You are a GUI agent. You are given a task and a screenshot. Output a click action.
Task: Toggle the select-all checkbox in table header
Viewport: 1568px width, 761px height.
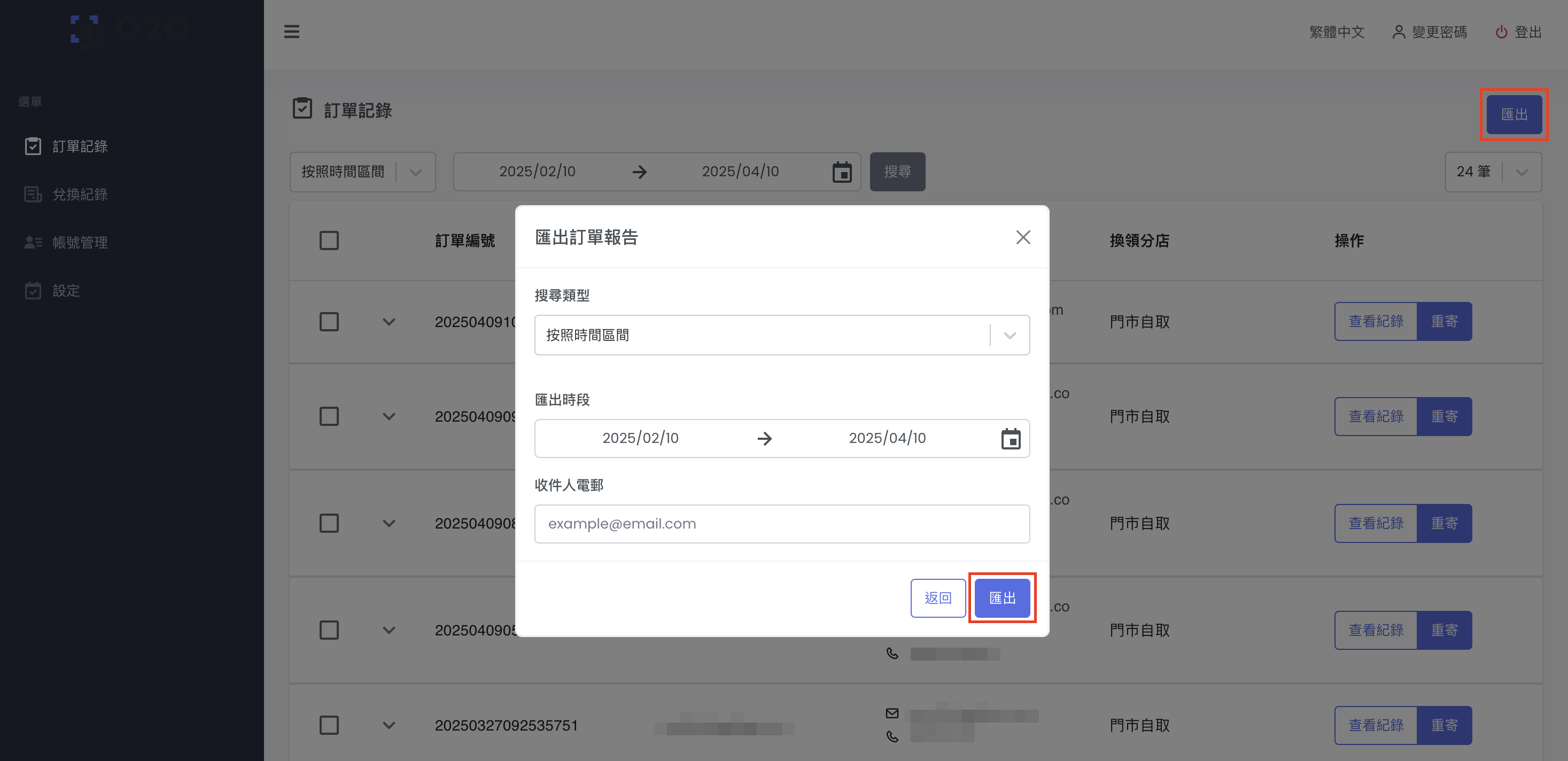(329, 240)
